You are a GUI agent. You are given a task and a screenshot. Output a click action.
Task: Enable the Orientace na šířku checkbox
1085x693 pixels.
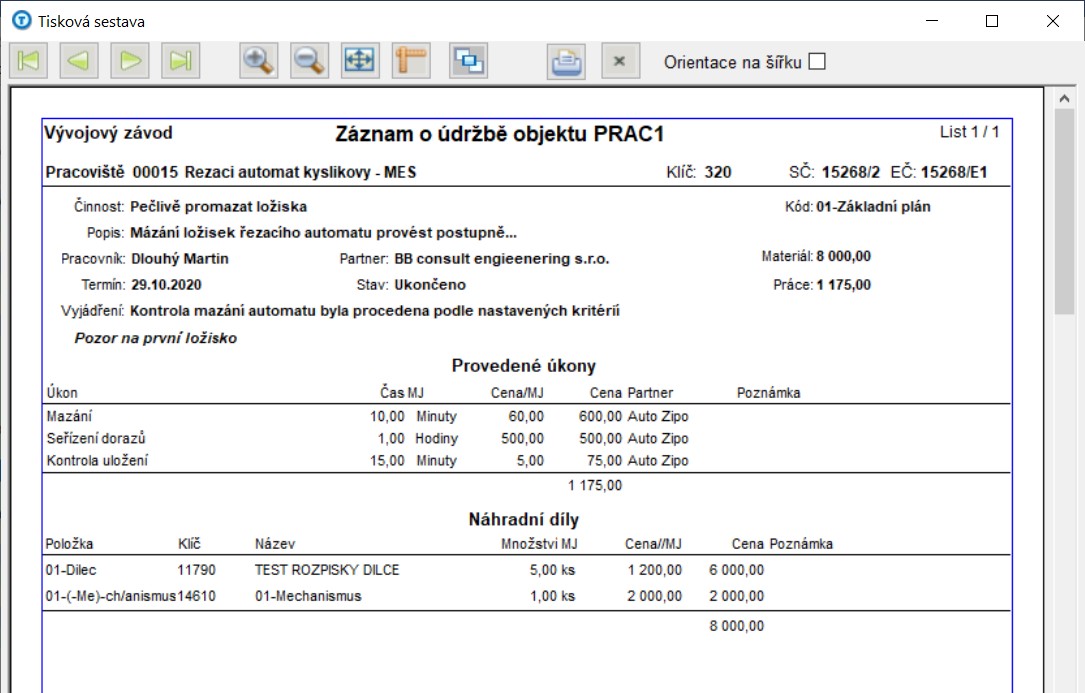click(x=817, y=62)
